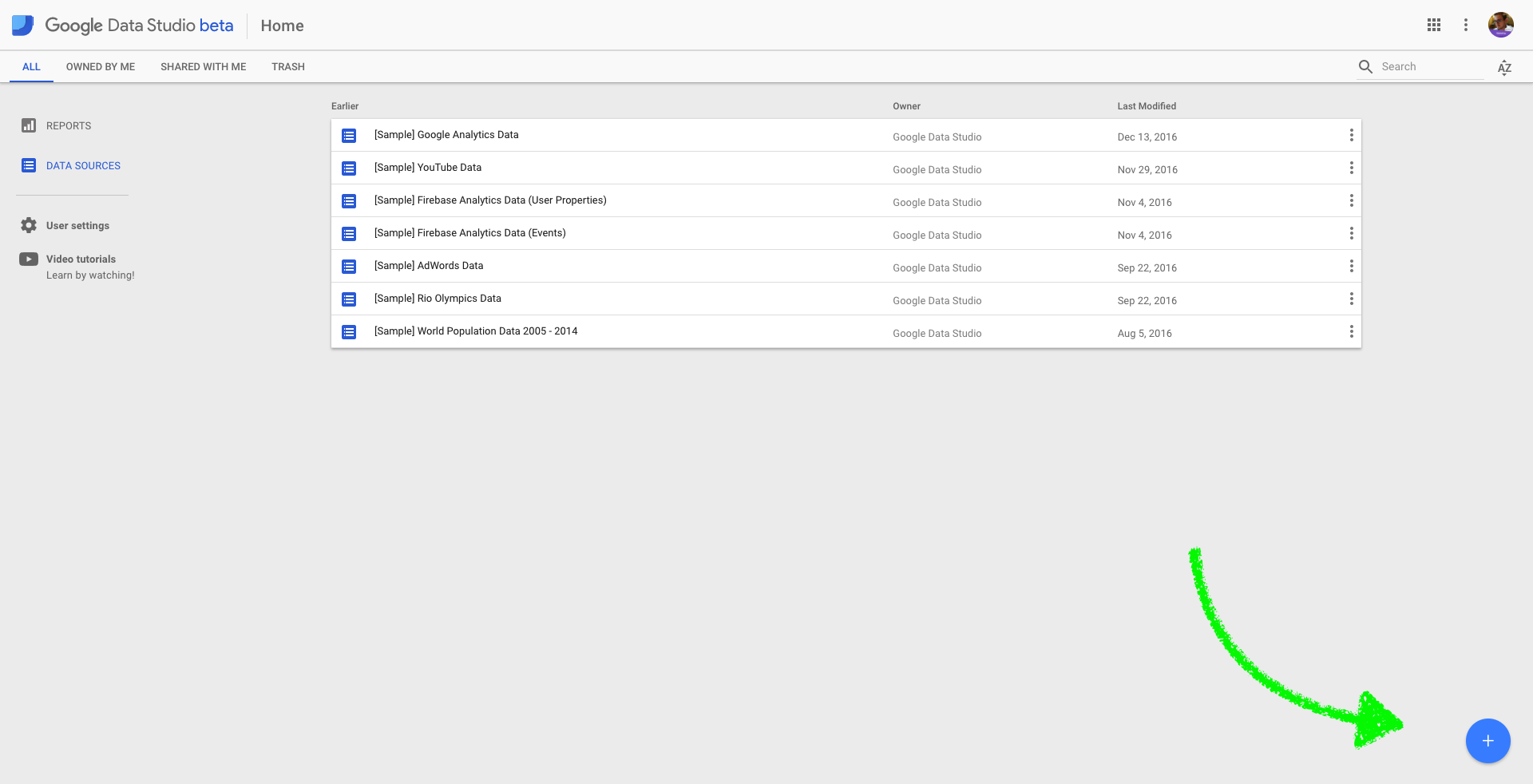Click the Reports bar chart icon
This screenshot has height=784, width=1533.
(x=29, y=125)
